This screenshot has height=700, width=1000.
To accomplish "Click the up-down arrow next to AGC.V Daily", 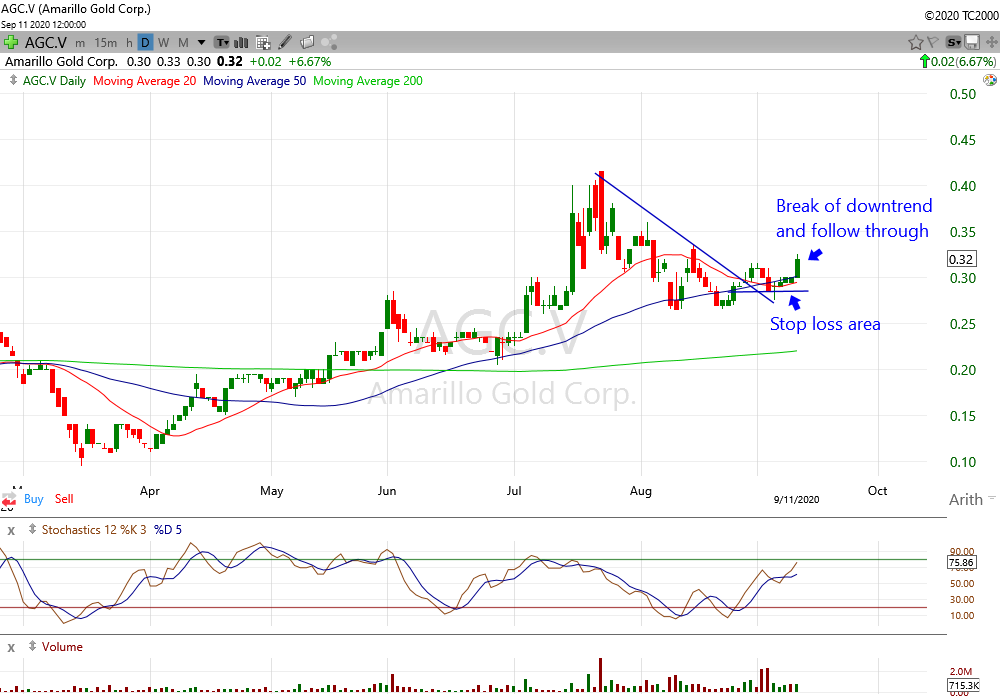I will click(13, 80).
